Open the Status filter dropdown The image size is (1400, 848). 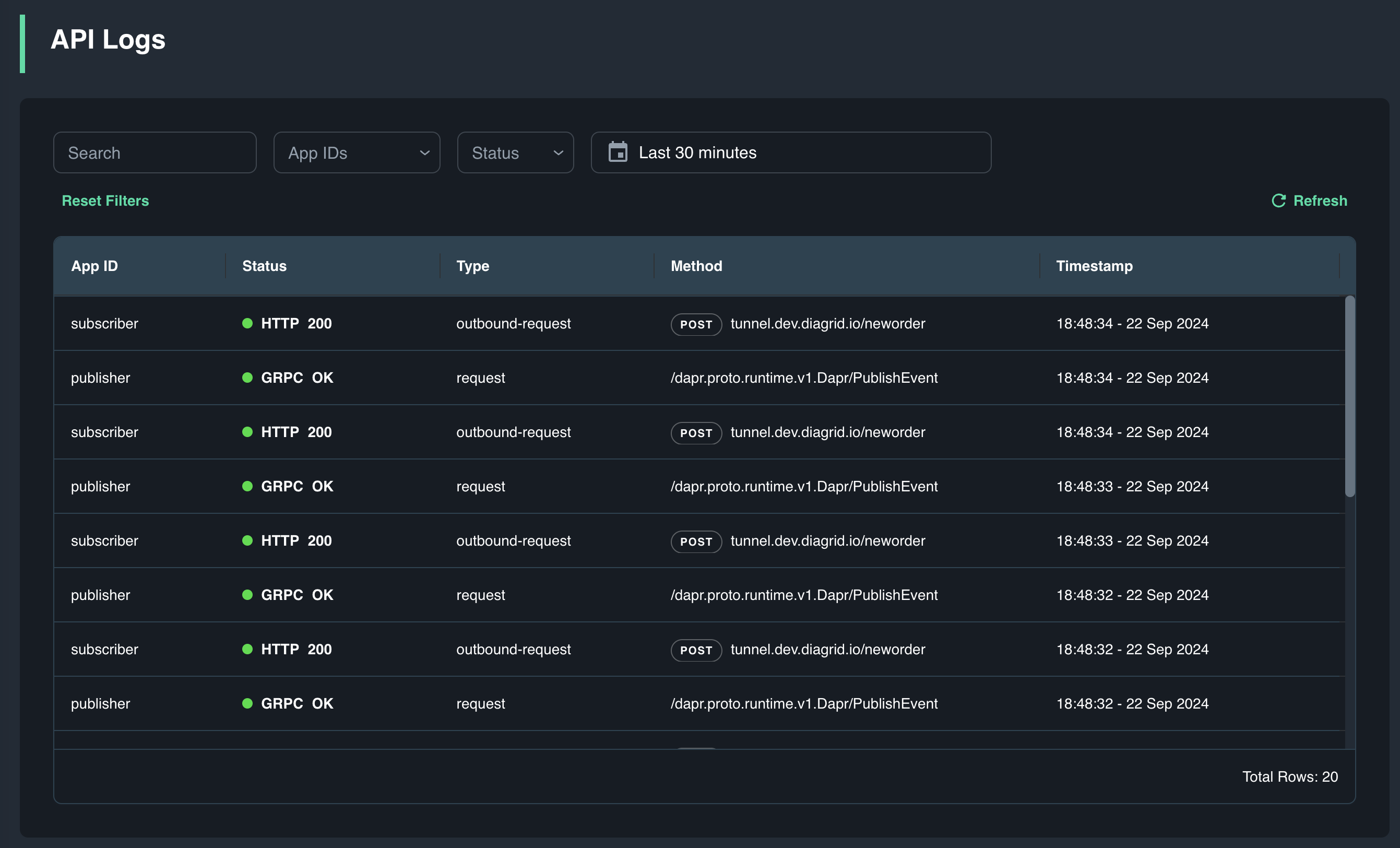click(515, 152)
